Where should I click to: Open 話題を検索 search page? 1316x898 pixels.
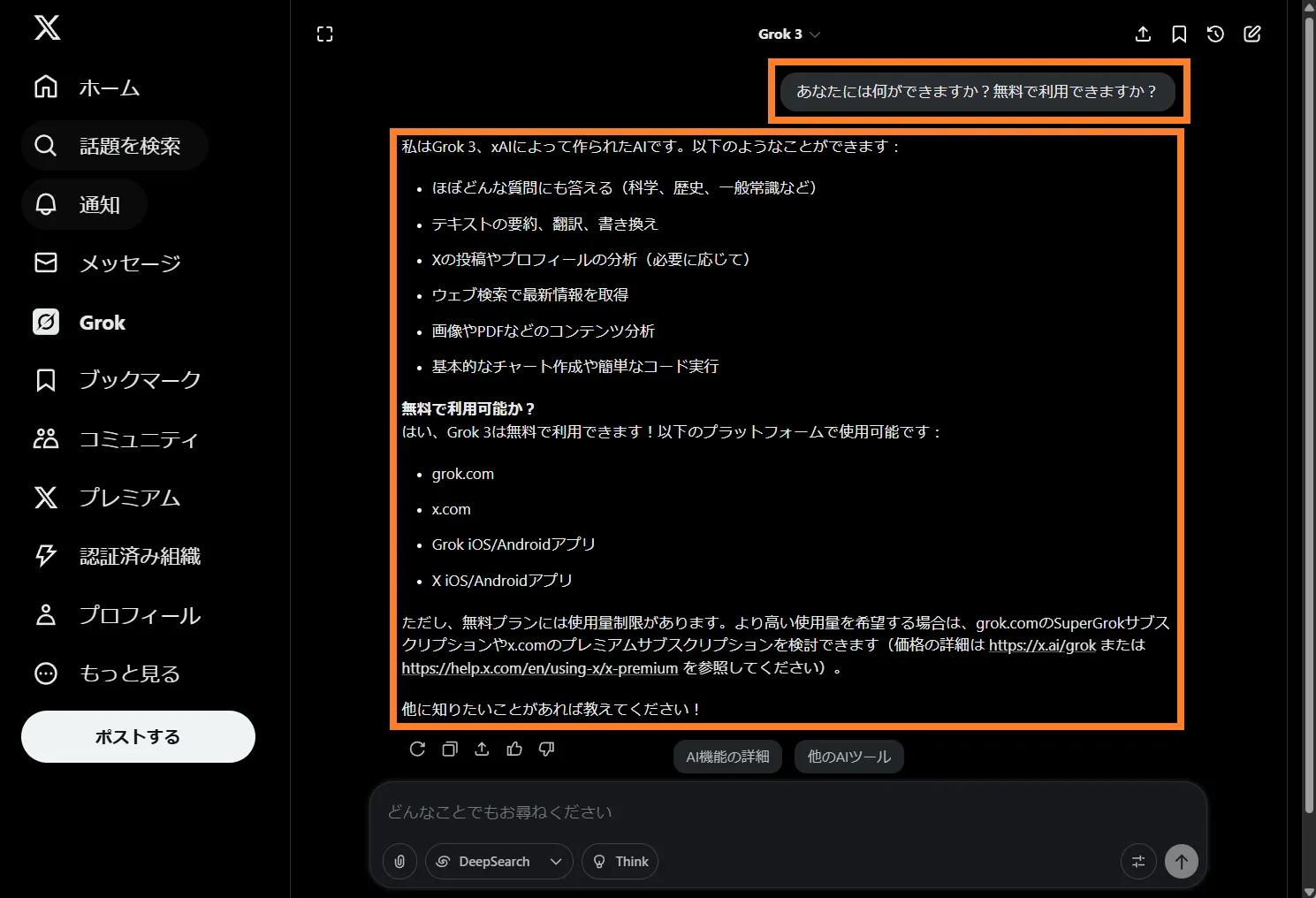pyautogui.click(x=115, y=146)
